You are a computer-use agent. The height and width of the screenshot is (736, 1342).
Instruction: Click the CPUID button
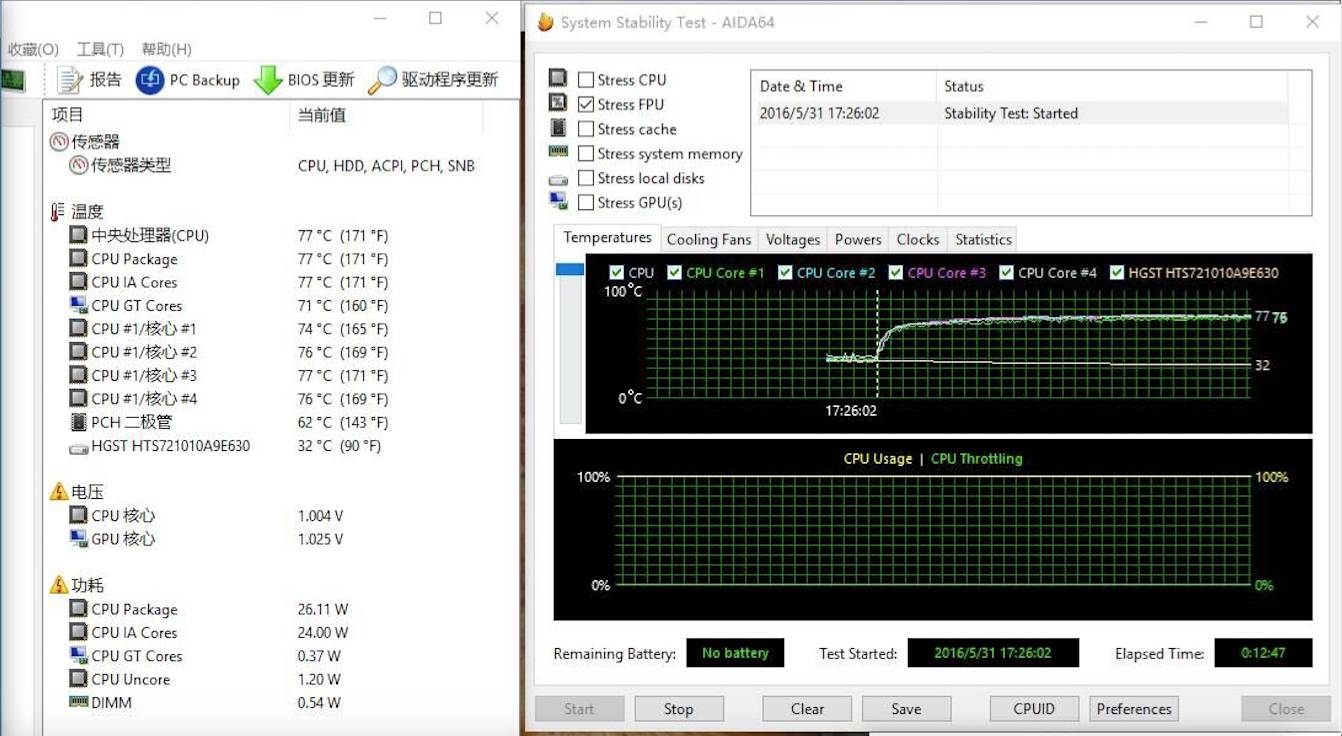(1033, 709)
